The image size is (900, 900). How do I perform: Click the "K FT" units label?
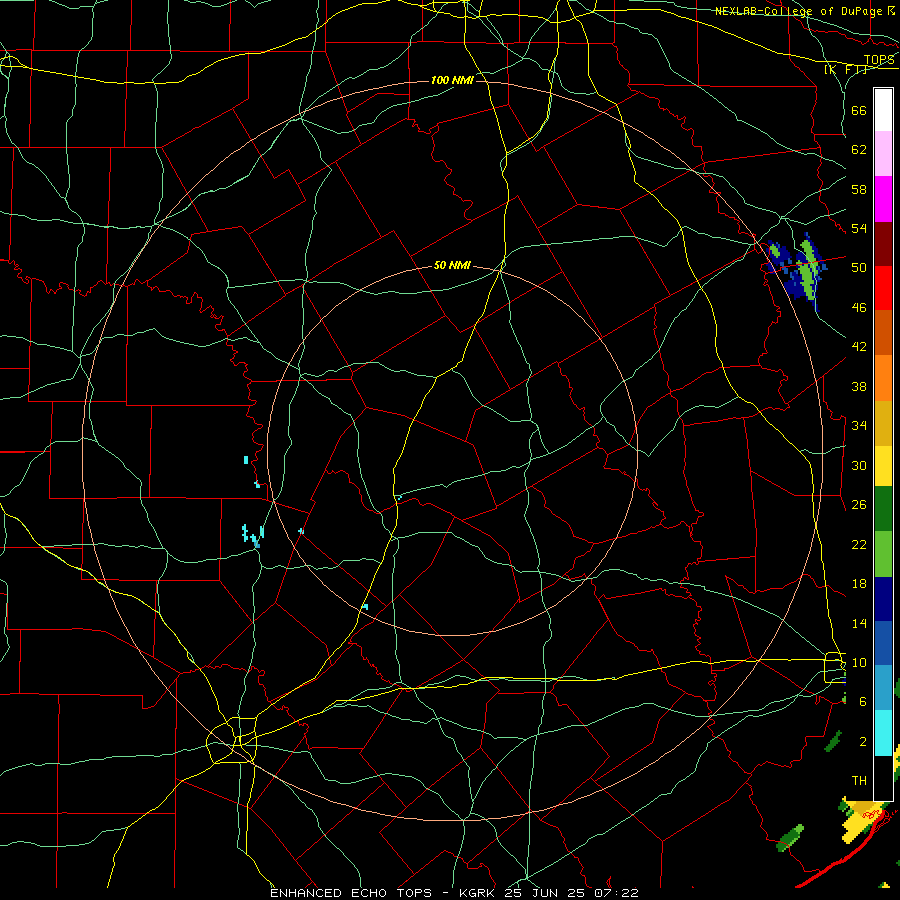pos(846,70)
